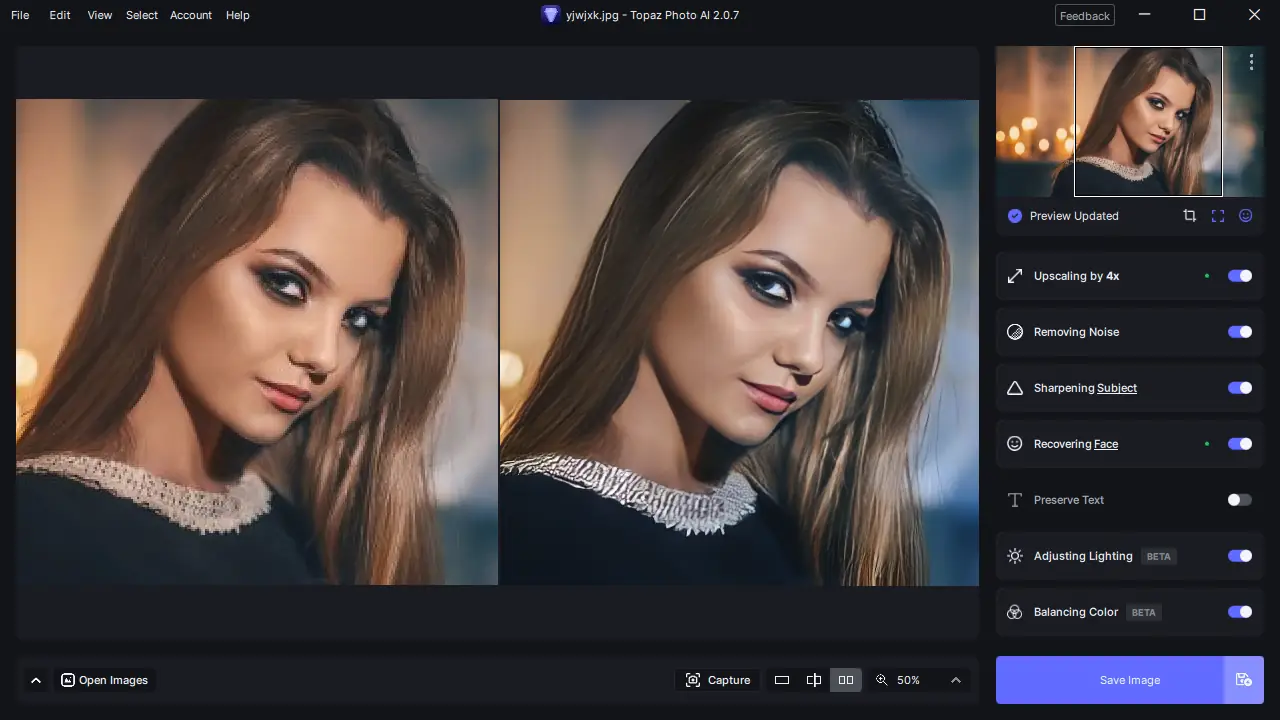Select side-by-side comparison view
Screen dimensions: 1280x720
click(846, 680)
